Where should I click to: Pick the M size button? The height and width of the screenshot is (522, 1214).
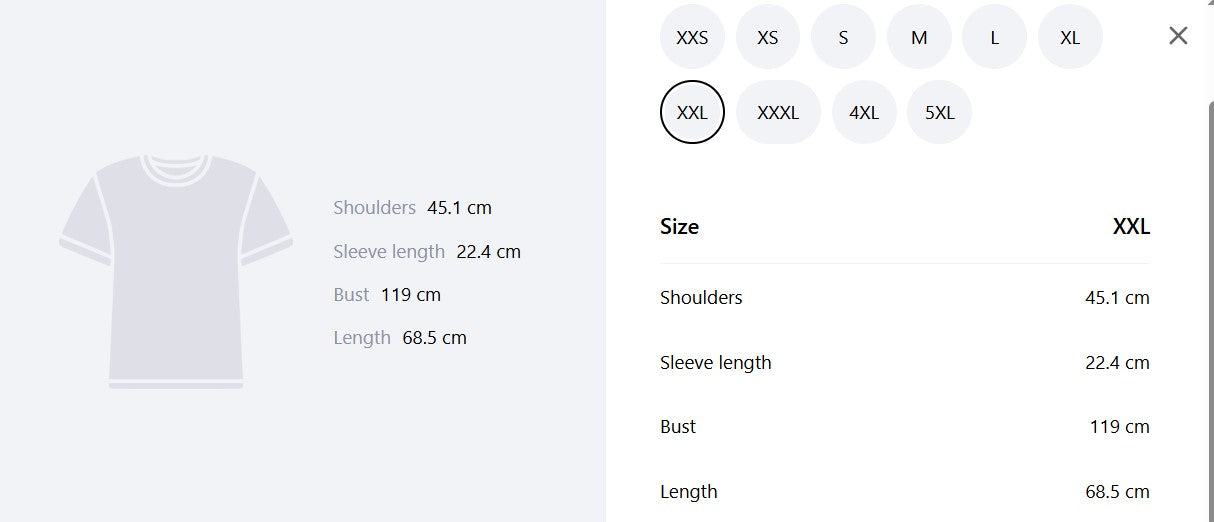919,37
